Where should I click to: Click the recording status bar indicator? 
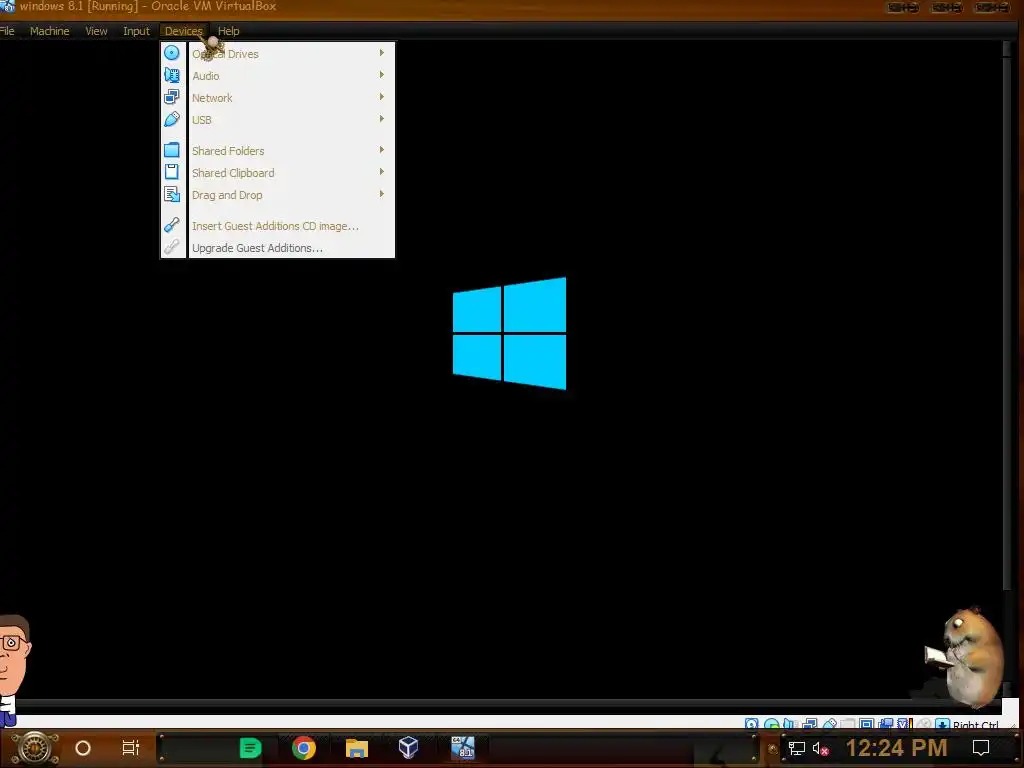[x=886, y=724]
